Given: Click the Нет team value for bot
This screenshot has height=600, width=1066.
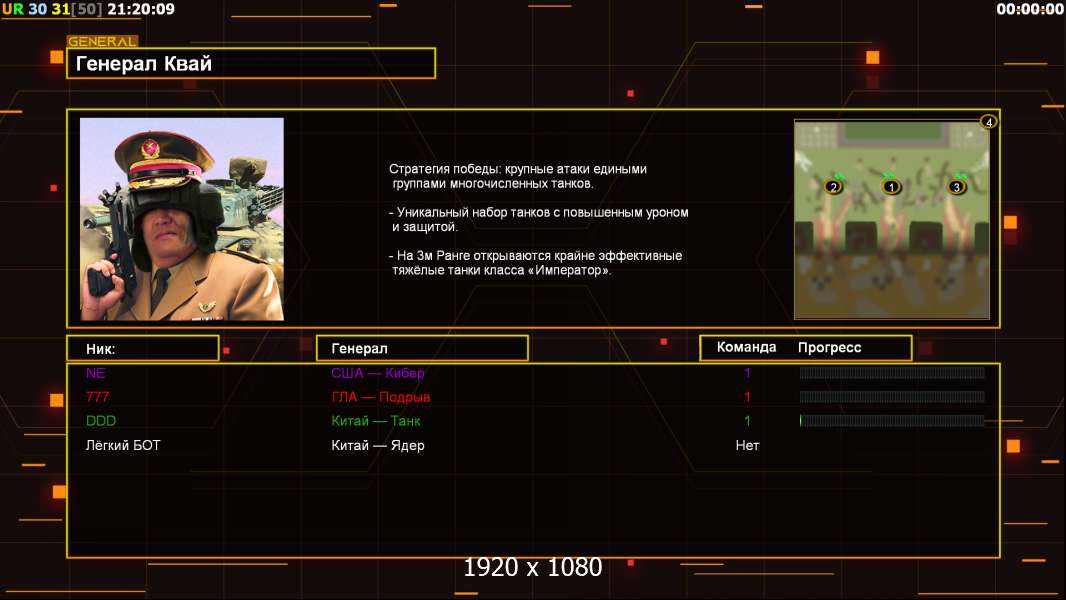Looking at the screenshot, I should pos(747,446).
